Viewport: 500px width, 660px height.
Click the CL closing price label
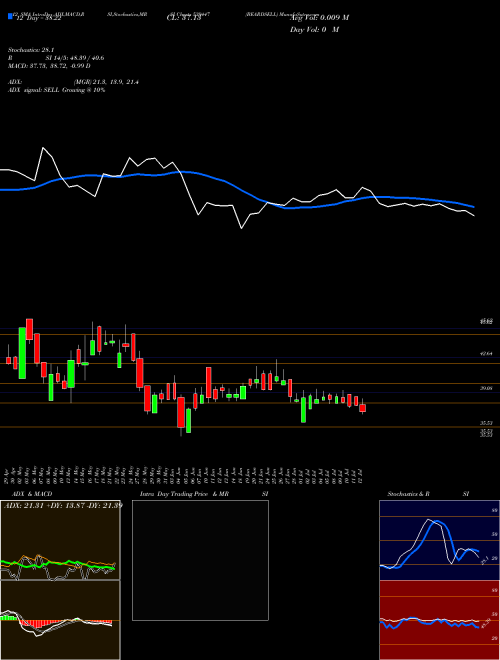[x=184, y=19]
